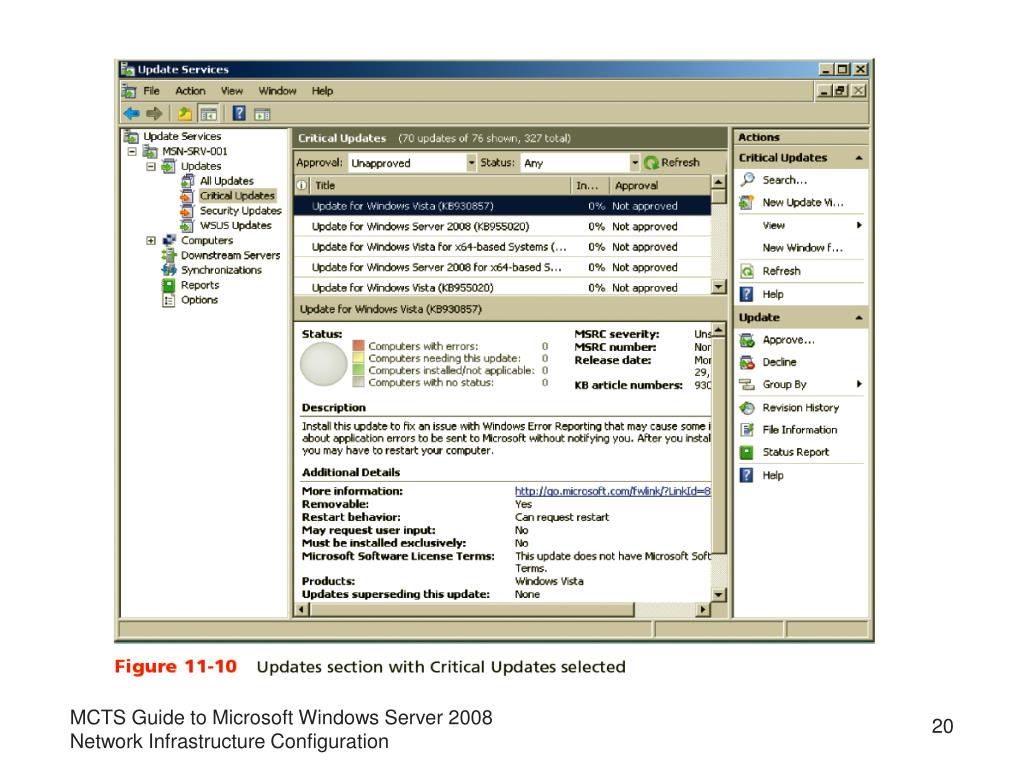This screenshot has width=1024, height=768.
Task: Sort by the Approval column header
Action: tap(659, 185)
